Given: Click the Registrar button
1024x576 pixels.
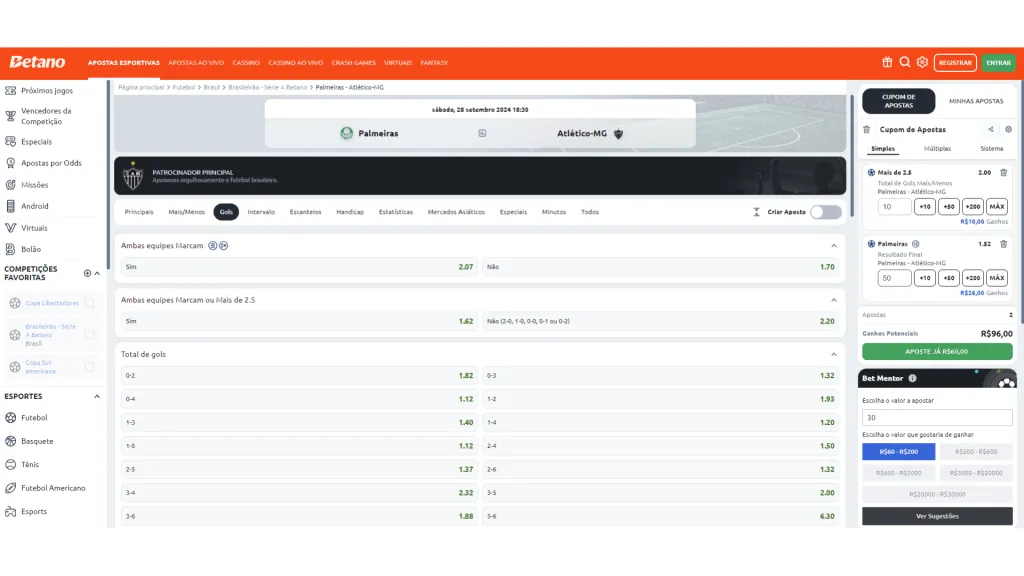Looking at the screenshot, I should (955, 63).
